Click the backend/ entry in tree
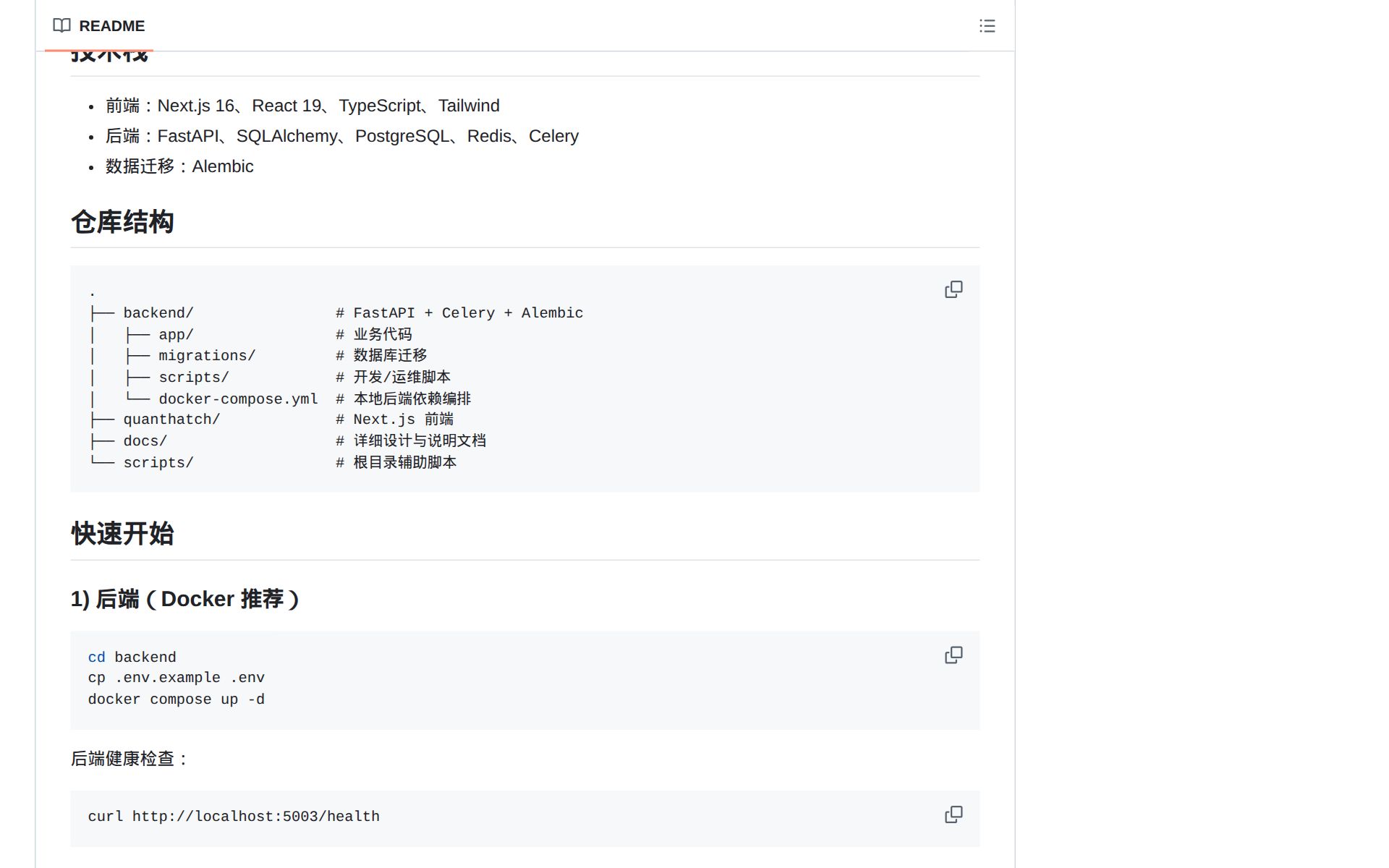 (x=158, y=313)
